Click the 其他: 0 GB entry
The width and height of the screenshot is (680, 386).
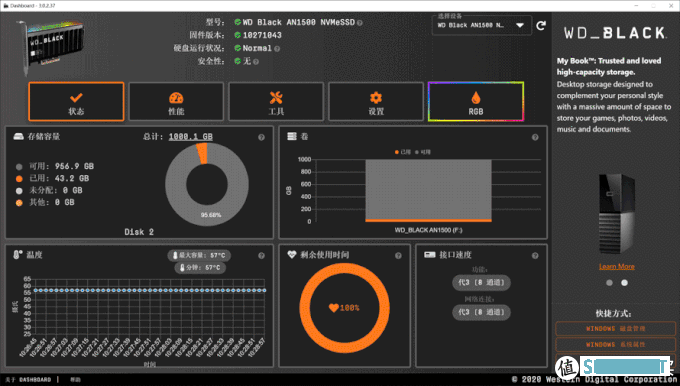click(x=45, y=203)
